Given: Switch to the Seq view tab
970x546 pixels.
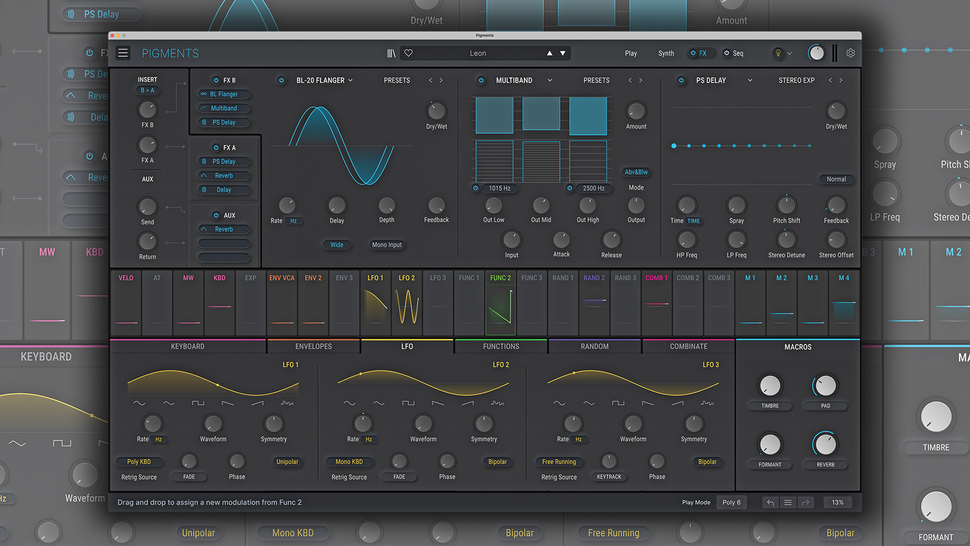Looking at the screenshot, I should 734,53.
